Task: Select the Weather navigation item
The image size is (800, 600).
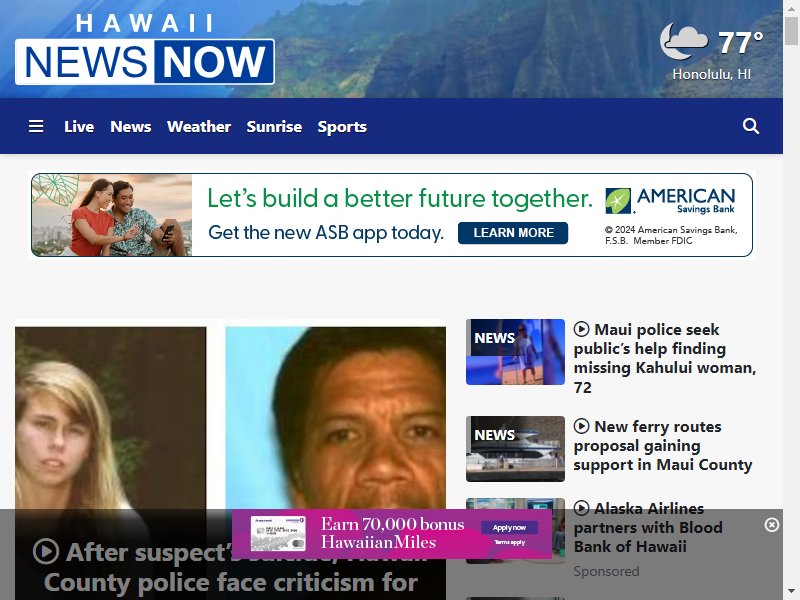Action: 199,127
